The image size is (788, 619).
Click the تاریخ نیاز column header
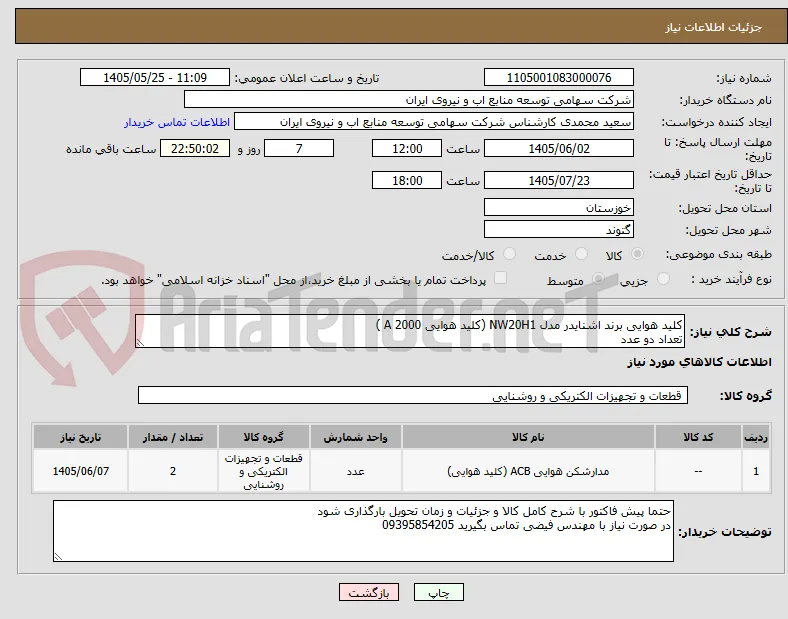[80, 437]
